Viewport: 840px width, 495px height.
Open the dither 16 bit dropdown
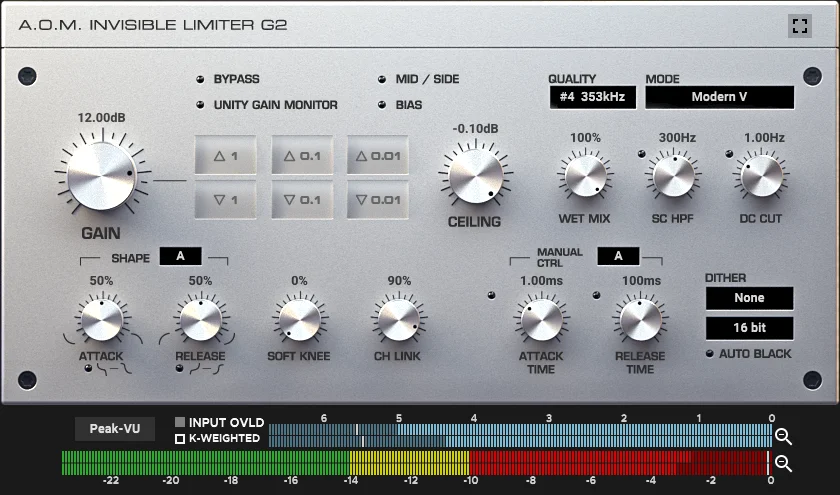coord(749,328)
